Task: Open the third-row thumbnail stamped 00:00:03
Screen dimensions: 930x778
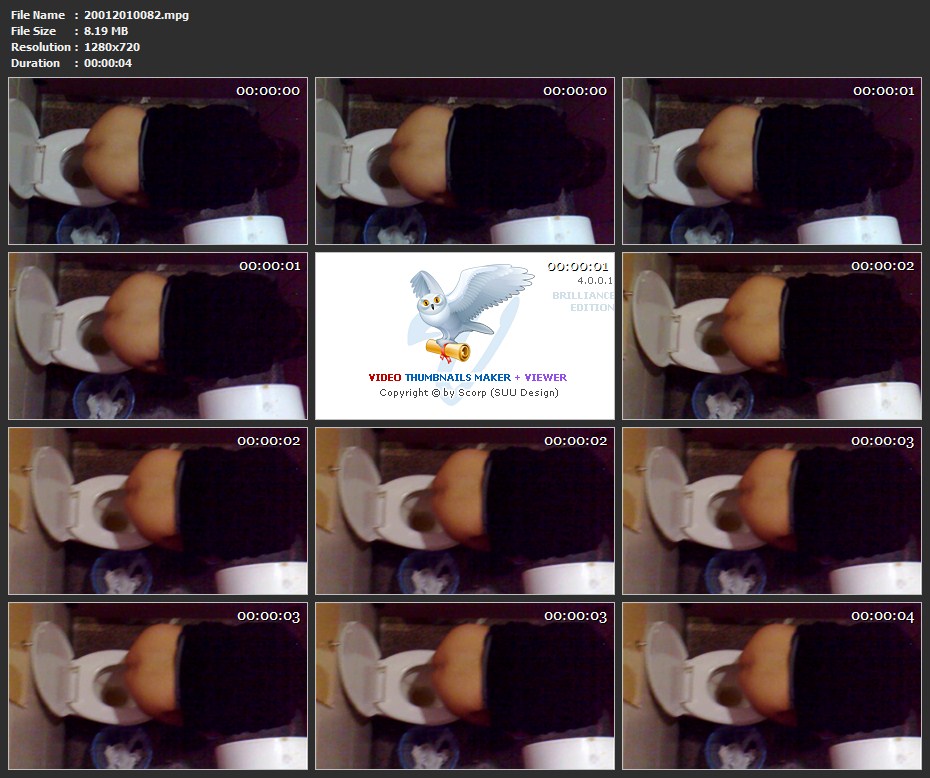Action: [x=771, y=511]
